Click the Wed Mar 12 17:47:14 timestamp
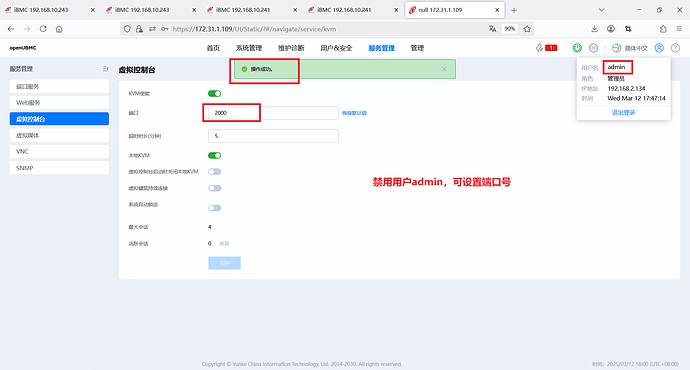 636,98
